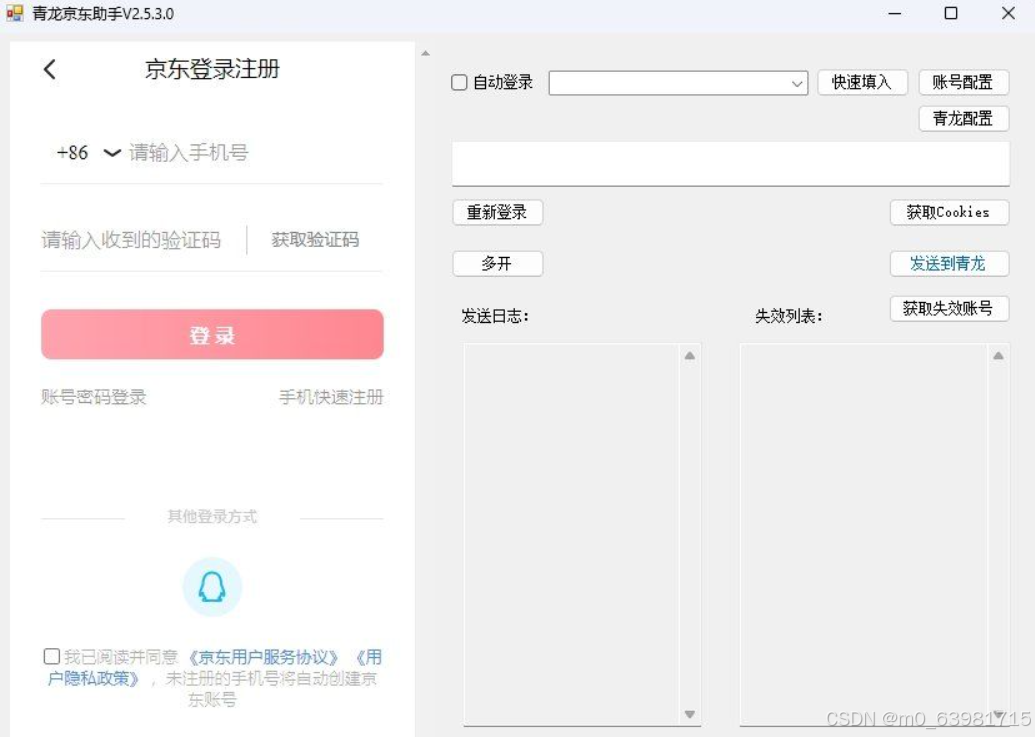Viewport: 1035px width, 737px height.
Task: Click the app icon in title bar
Action: click(15, 13)
